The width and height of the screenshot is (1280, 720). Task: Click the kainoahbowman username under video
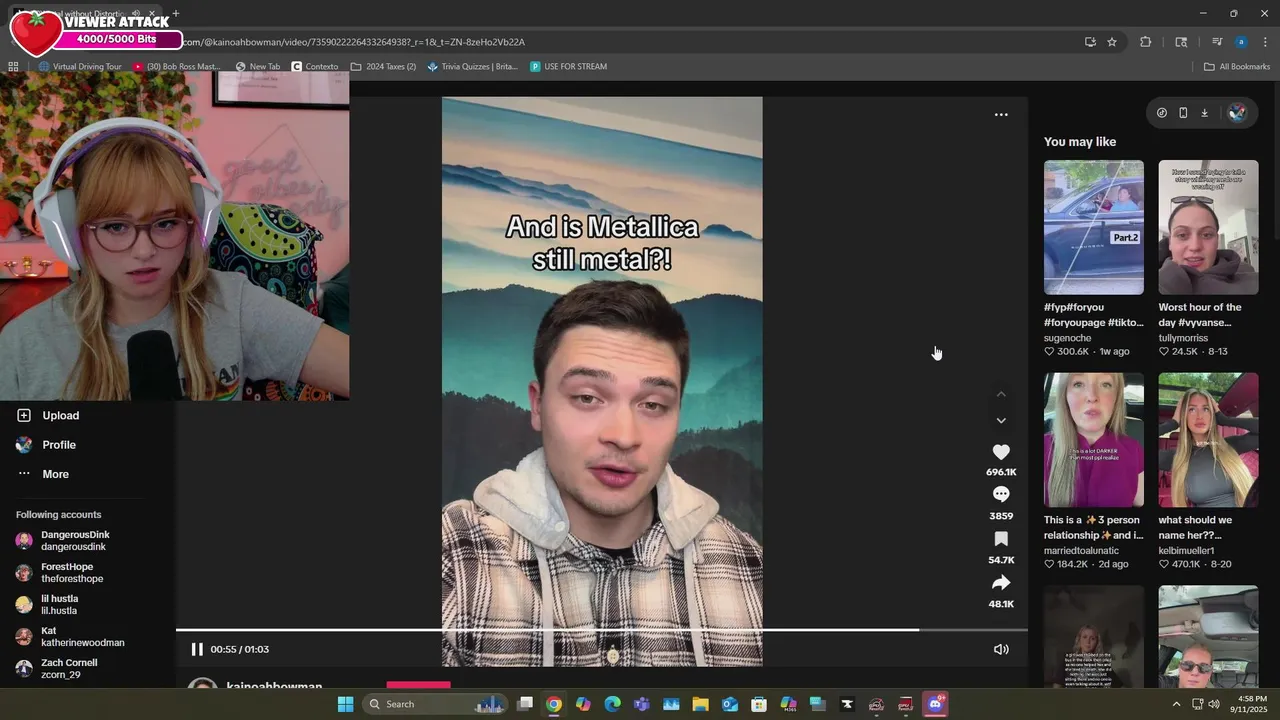tap(274, 686)
